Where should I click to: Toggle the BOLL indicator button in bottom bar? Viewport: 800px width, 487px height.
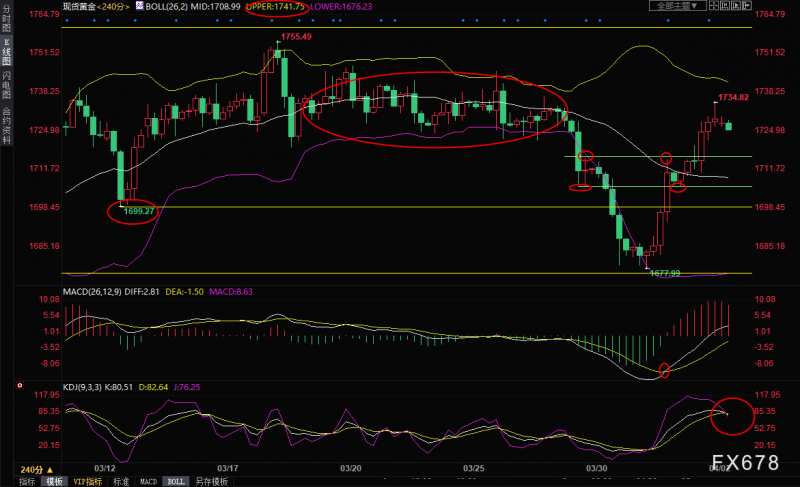[176, 481]
